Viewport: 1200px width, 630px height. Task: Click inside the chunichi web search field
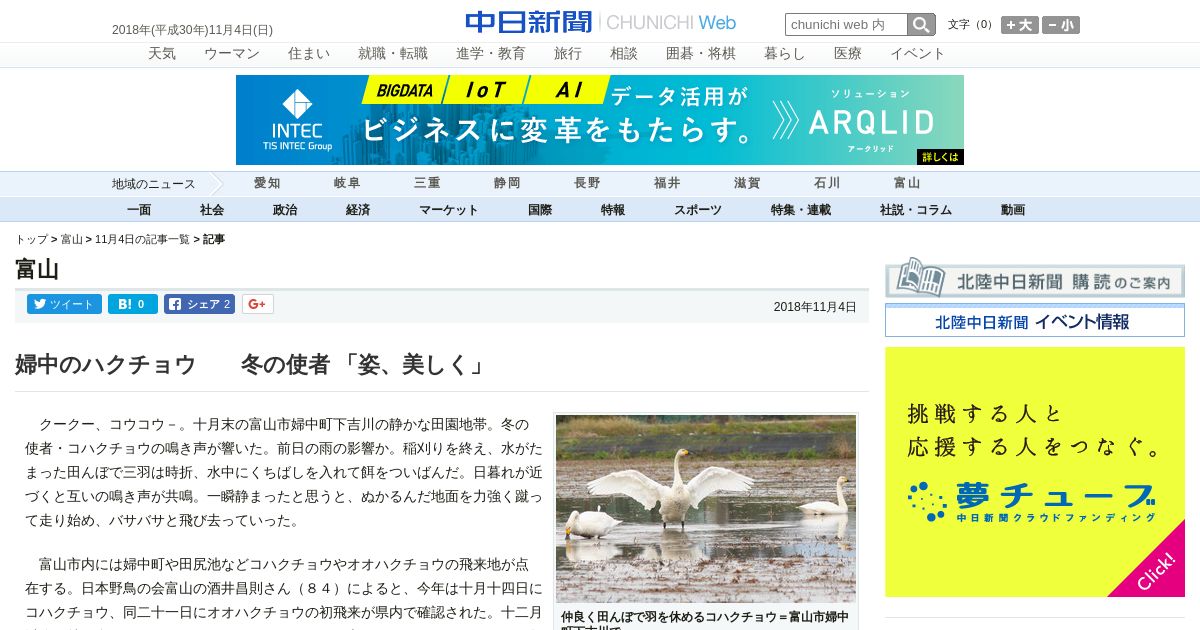pyautogui.click(x=846, y=25)
